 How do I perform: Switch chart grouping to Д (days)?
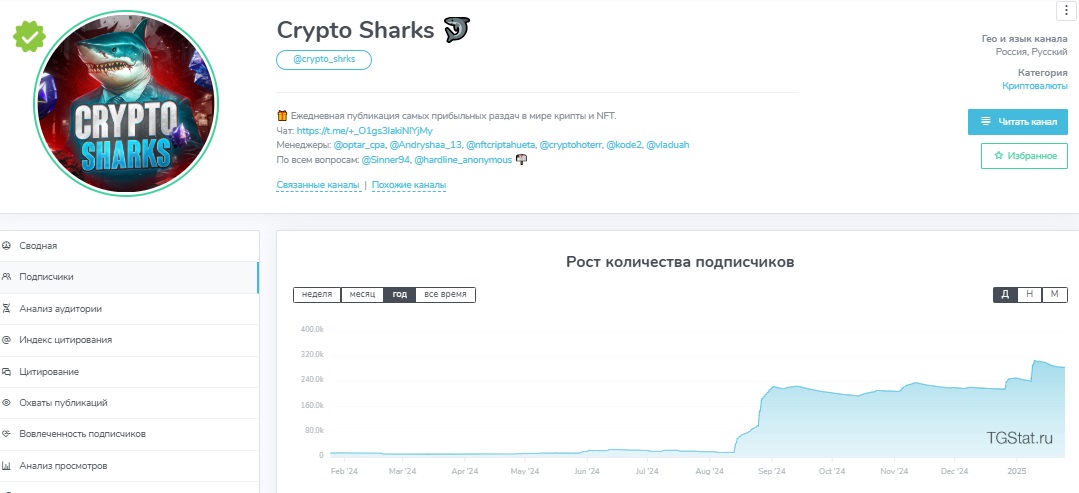[x=1005, y=295]
